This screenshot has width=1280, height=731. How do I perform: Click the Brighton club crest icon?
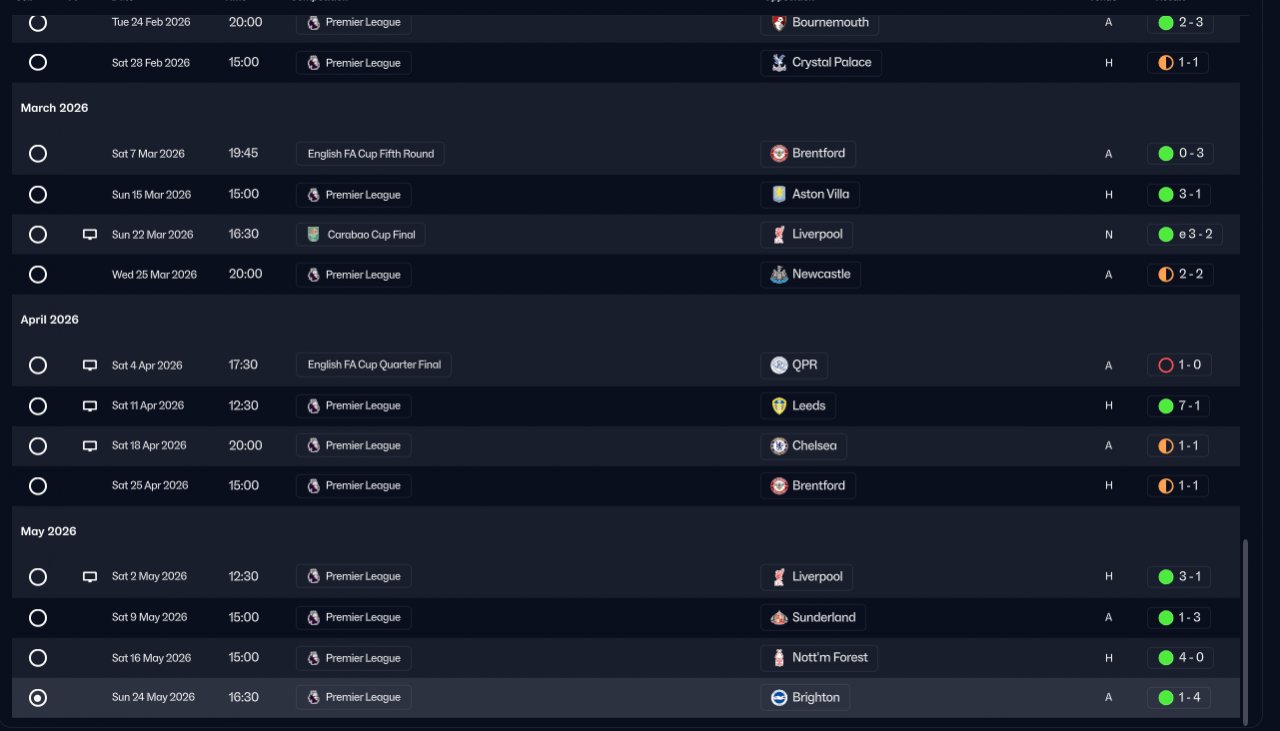pos(779,698)
